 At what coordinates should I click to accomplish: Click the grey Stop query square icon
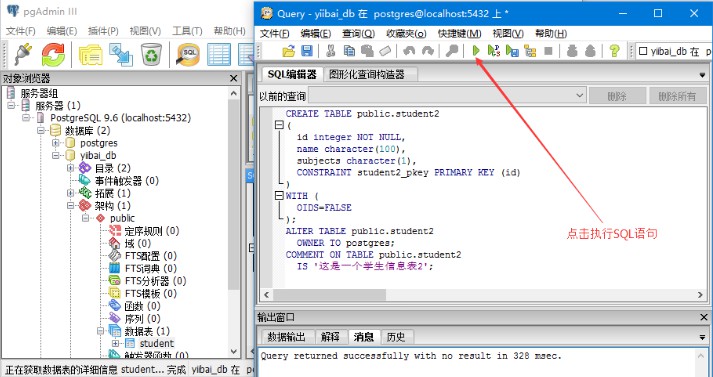[x=548, y=50]
